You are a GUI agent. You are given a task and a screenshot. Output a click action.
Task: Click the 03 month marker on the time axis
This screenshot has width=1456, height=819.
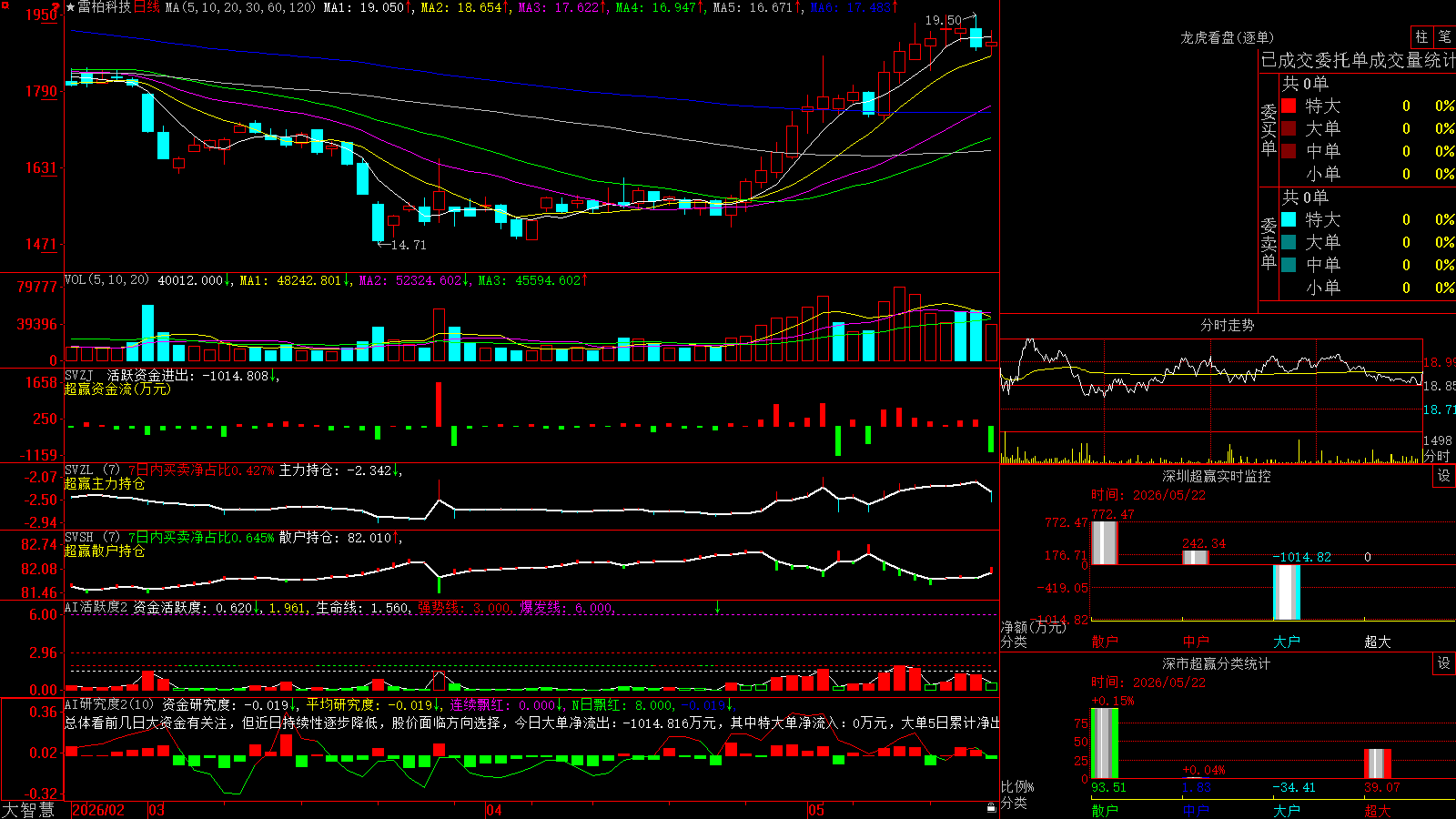157,810
